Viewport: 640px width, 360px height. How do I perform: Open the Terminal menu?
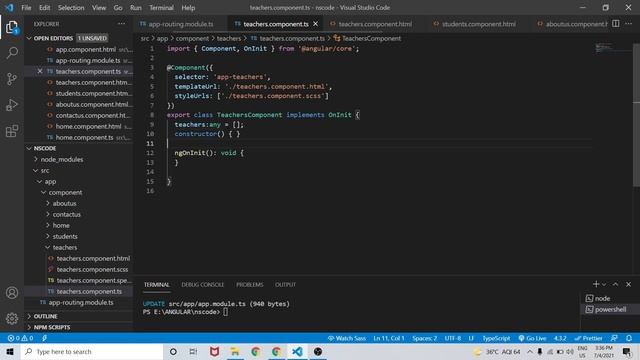pos(161,8)
